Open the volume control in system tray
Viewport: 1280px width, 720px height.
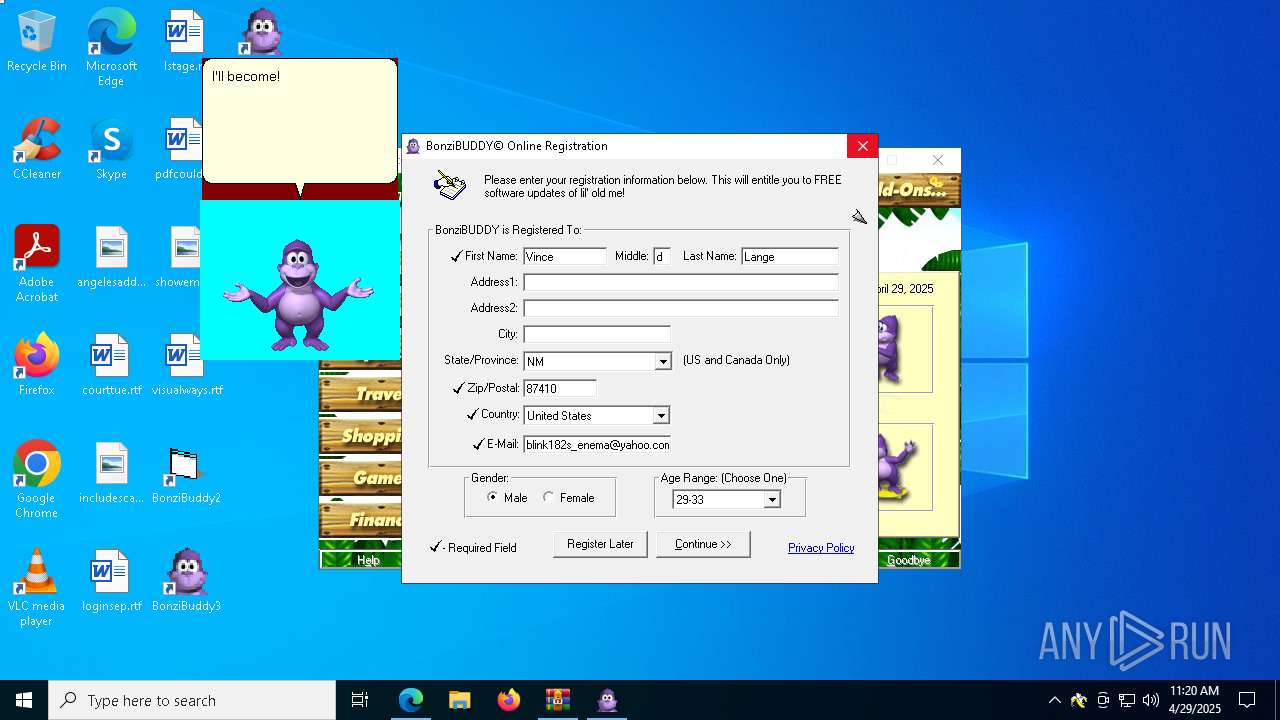click(1151, 700)
